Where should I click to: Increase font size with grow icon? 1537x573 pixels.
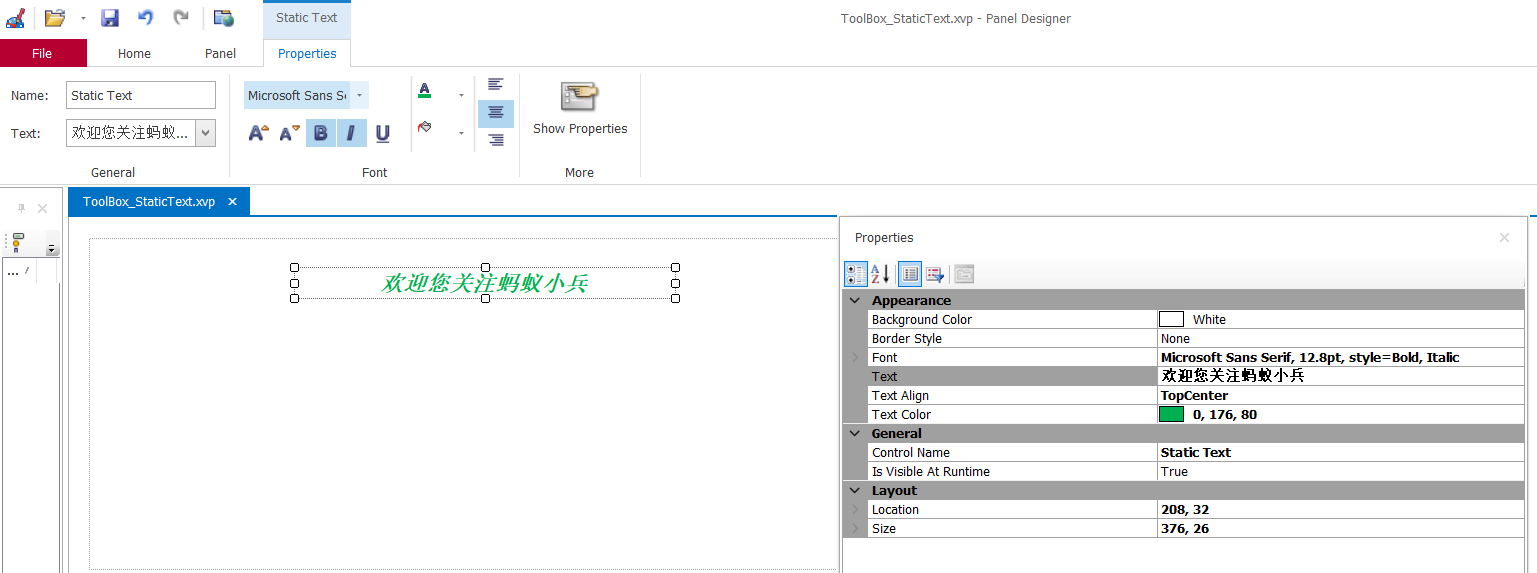(259, 133)
